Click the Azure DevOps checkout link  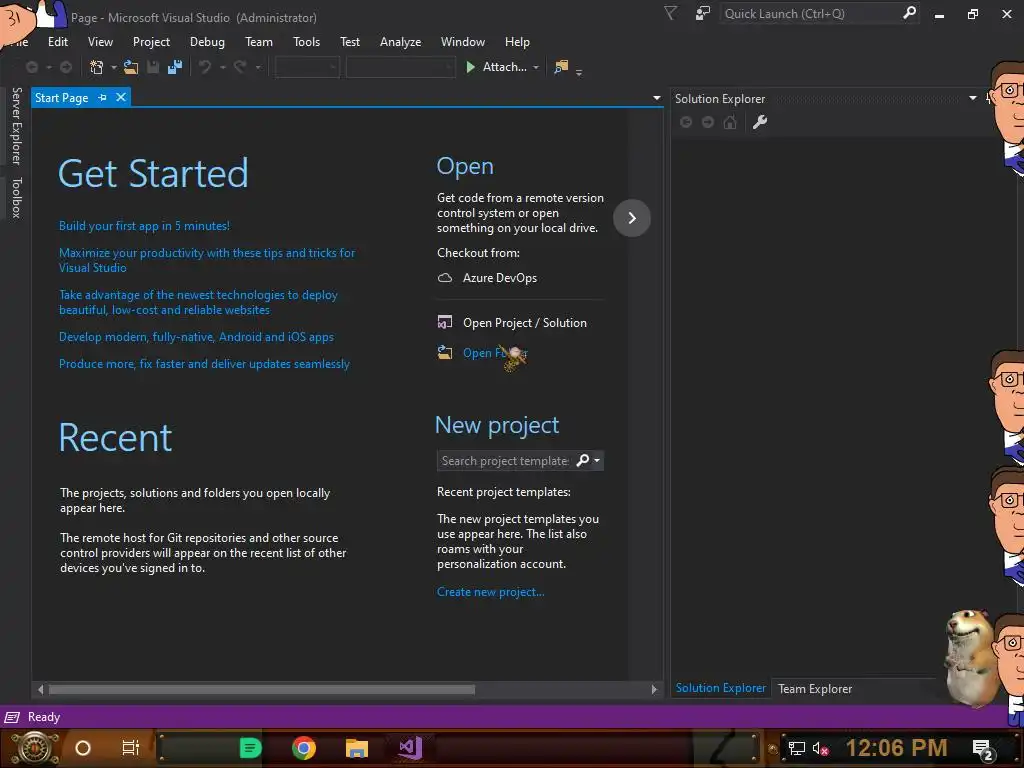pyautogui.click(x=500, y=278)
